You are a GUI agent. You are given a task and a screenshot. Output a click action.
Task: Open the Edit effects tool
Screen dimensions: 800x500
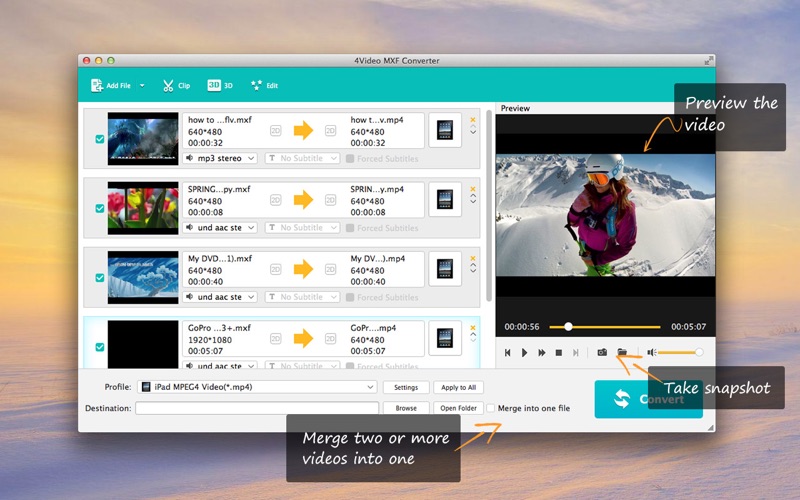[x=264, y=86]
